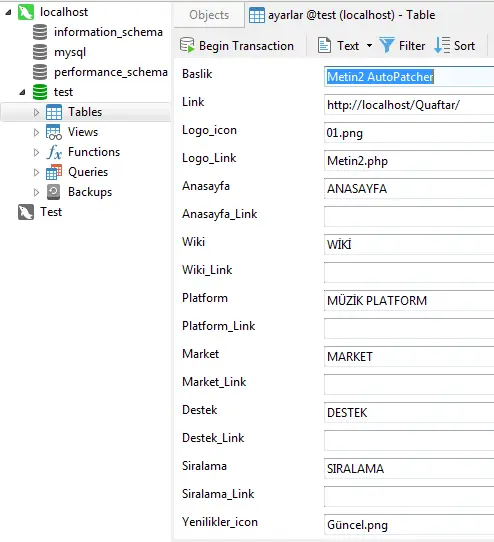
Task: Click the Sort button label
Action: coord(465,46)
